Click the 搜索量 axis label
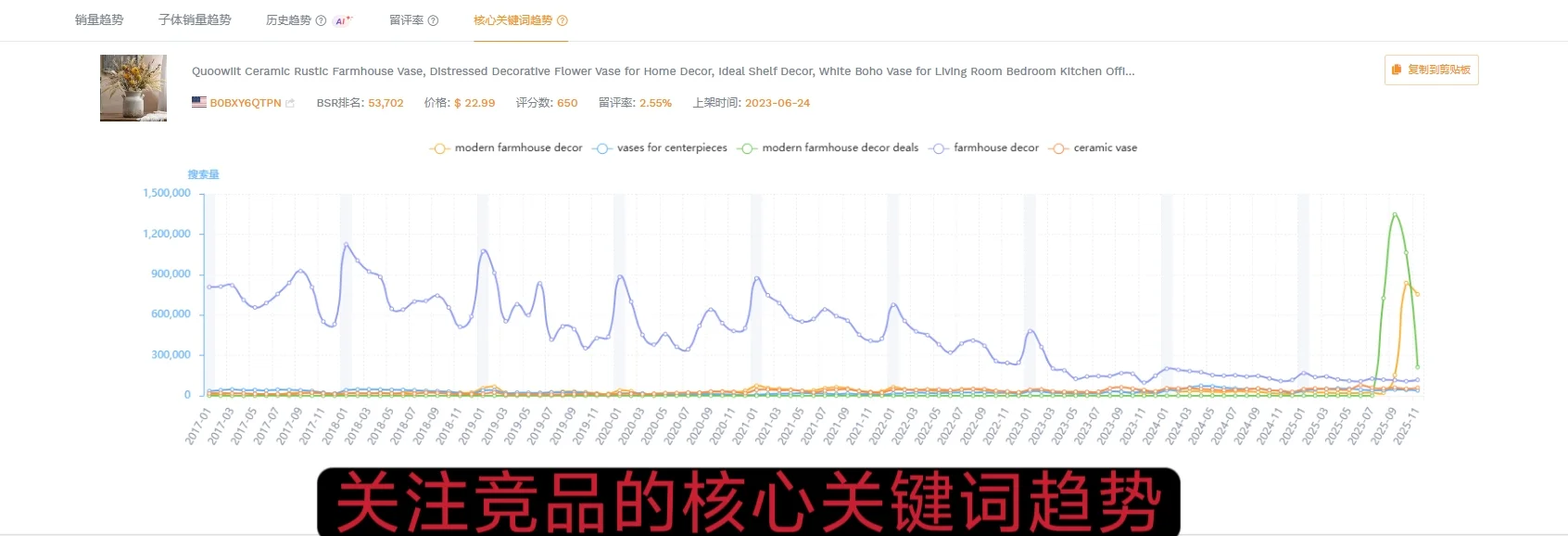 [x=204, y=174]
